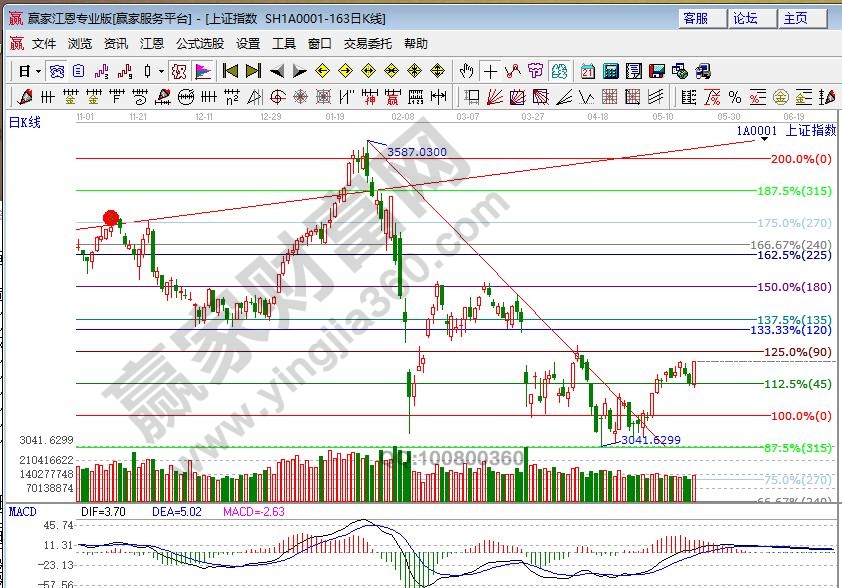Screen dimensions: 842x588
Task: Select the Gann fan lines tool
Action: click(x=494, y=97)
